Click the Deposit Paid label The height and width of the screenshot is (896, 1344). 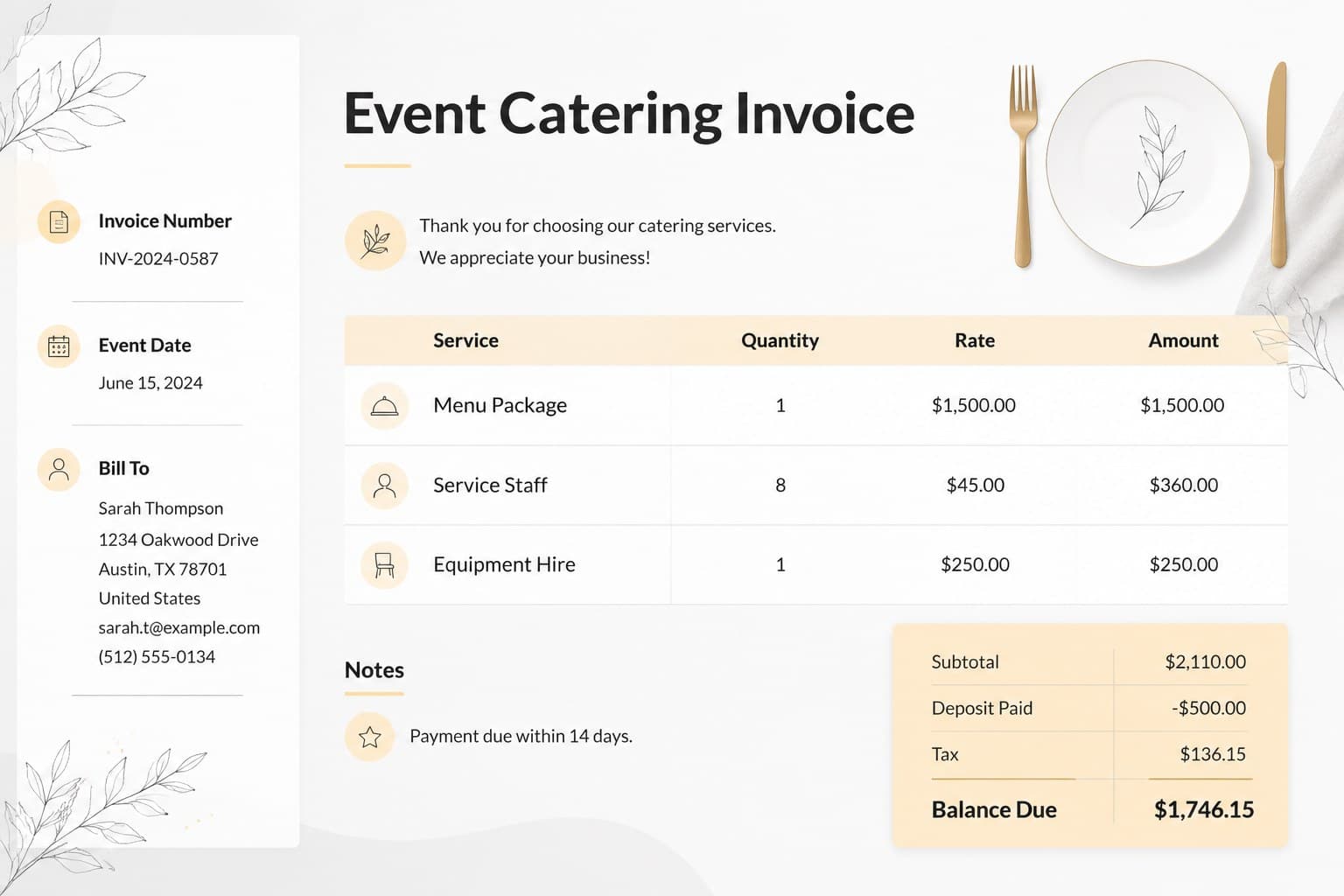[982, 709]
